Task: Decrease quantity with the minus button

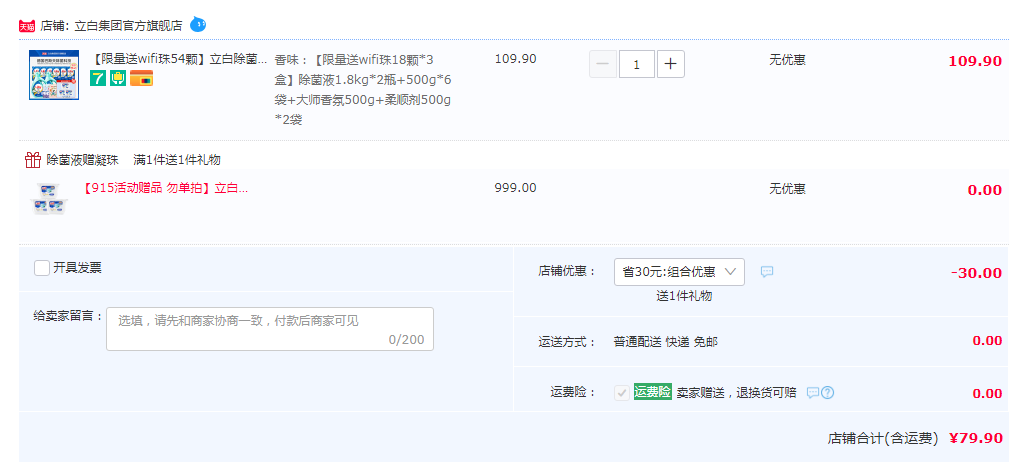Action: pos(603,64)
